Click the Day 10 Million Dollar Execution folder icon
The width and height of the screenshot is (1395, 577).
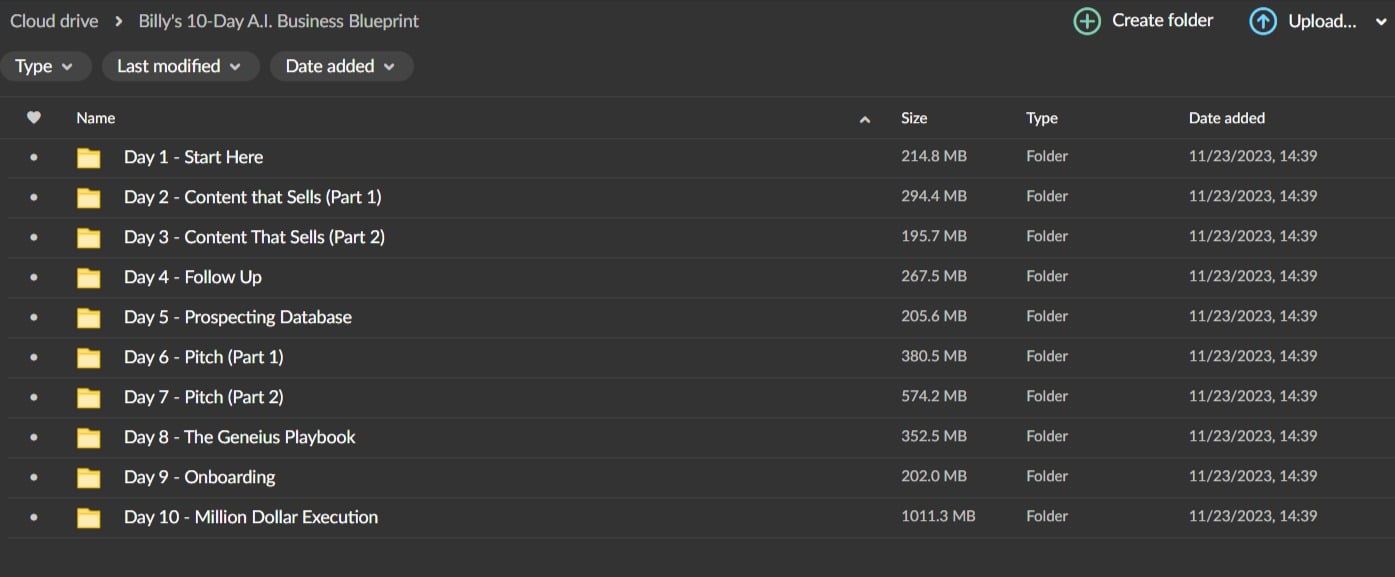[x=89, y=518]
